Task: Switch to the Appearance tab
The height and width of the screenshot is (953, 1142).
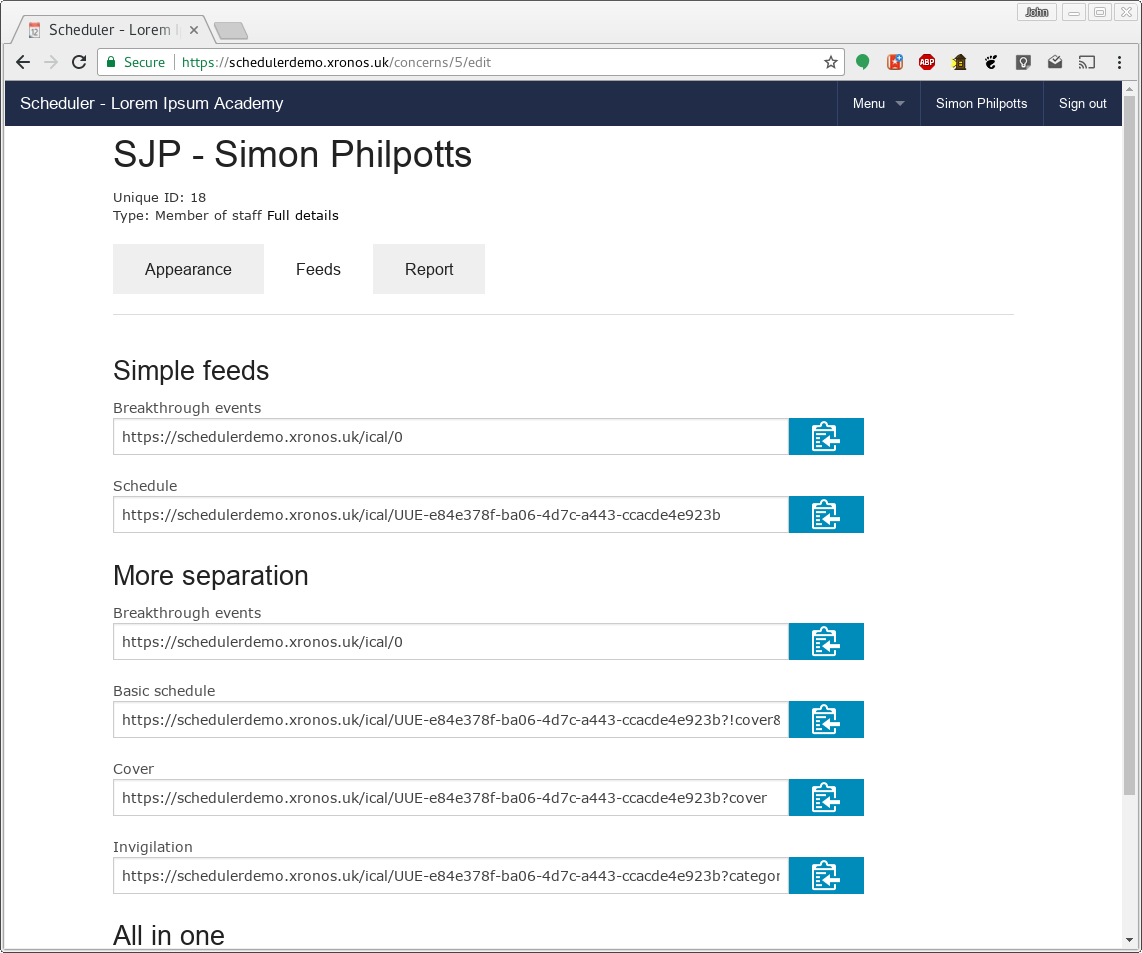Action: 188,269
